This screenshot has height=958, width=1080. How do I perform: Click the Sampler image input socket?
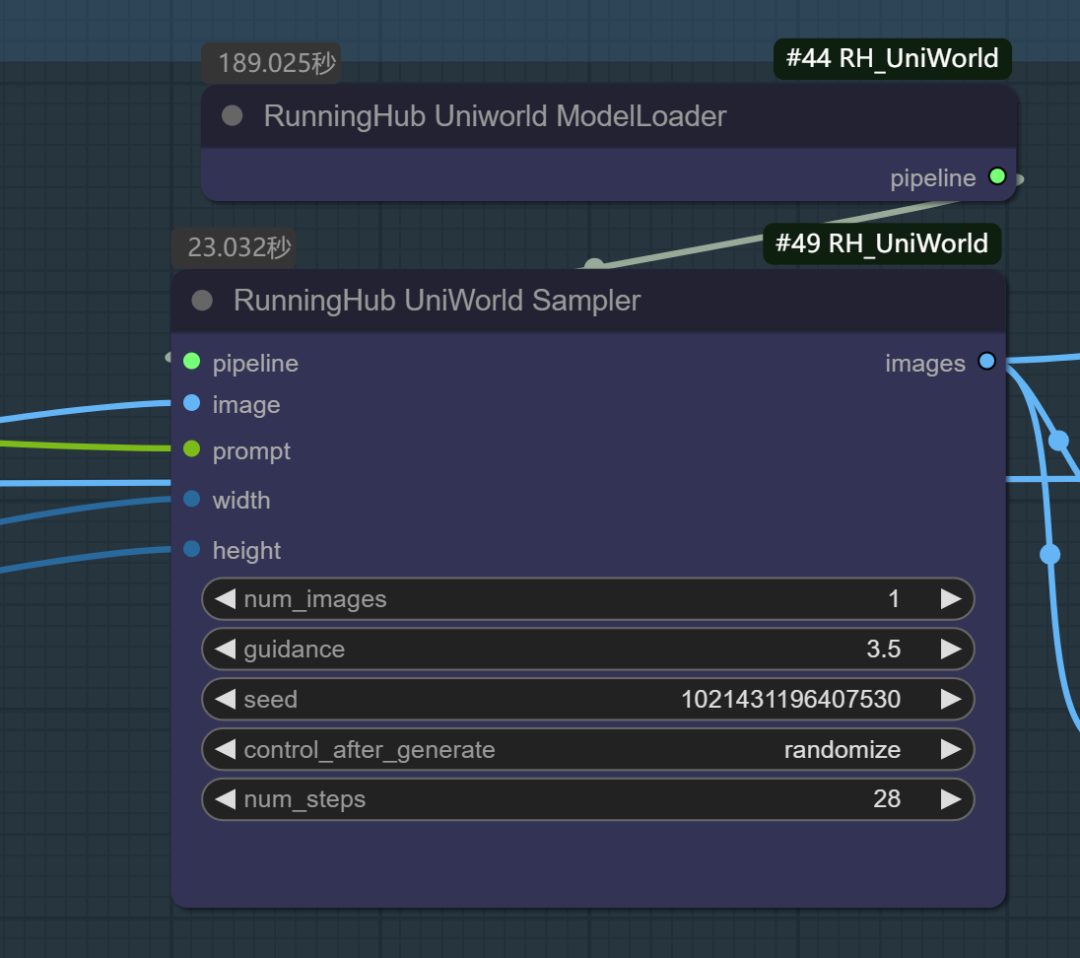pyautogui.click(x=192, y=403)
